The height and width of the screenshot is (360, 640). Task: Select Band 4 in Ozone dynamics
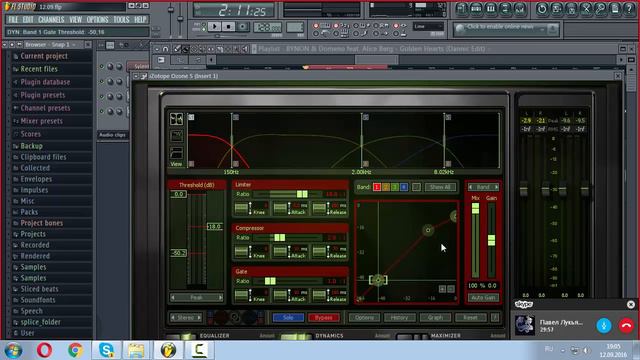pyautogui.click(x=404, y=187)
